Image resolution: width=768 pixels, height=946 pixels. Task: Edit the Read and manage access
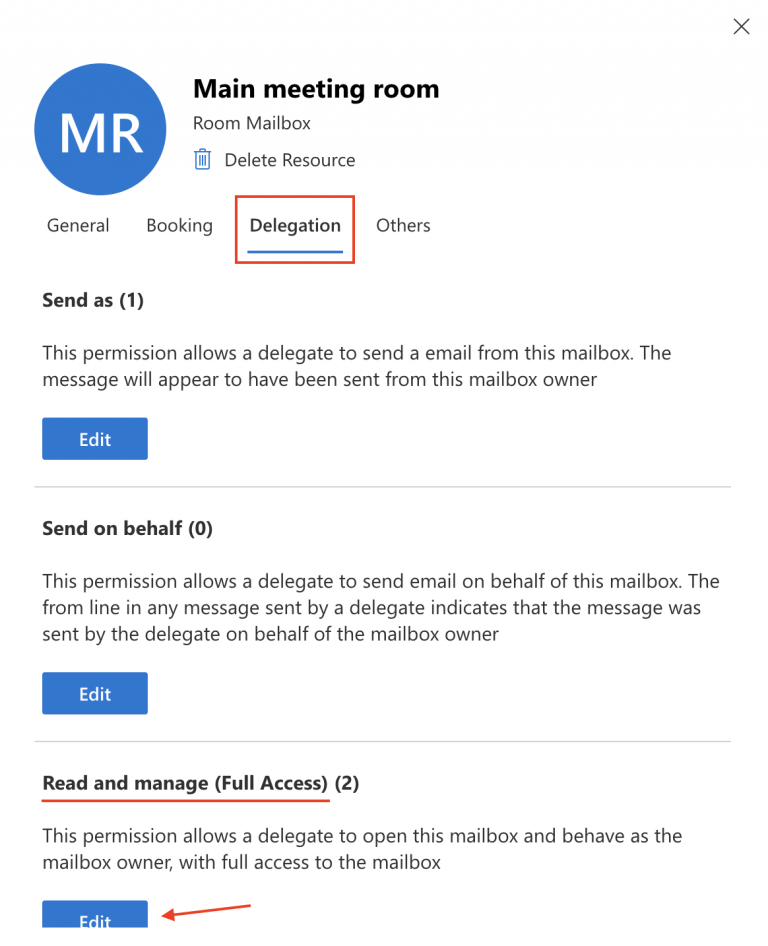click(94, 917)
